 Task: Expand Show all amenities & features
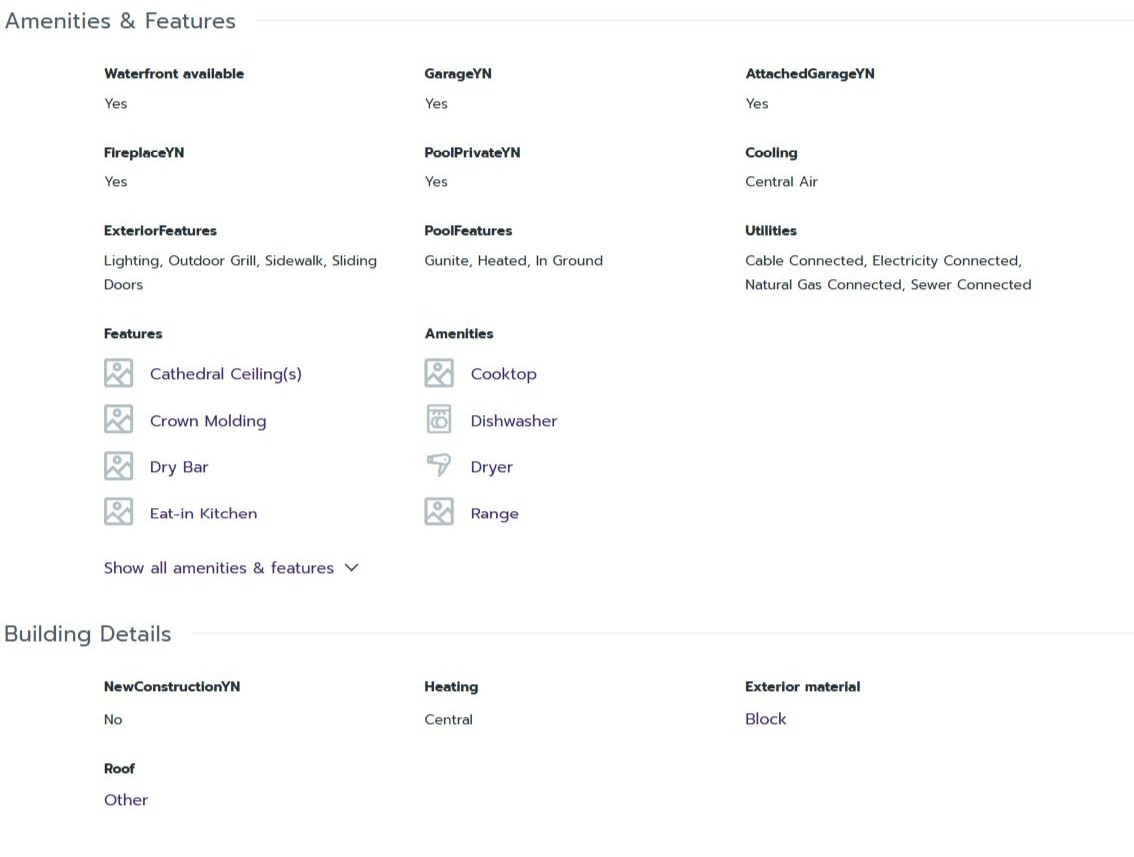point(231,568)
